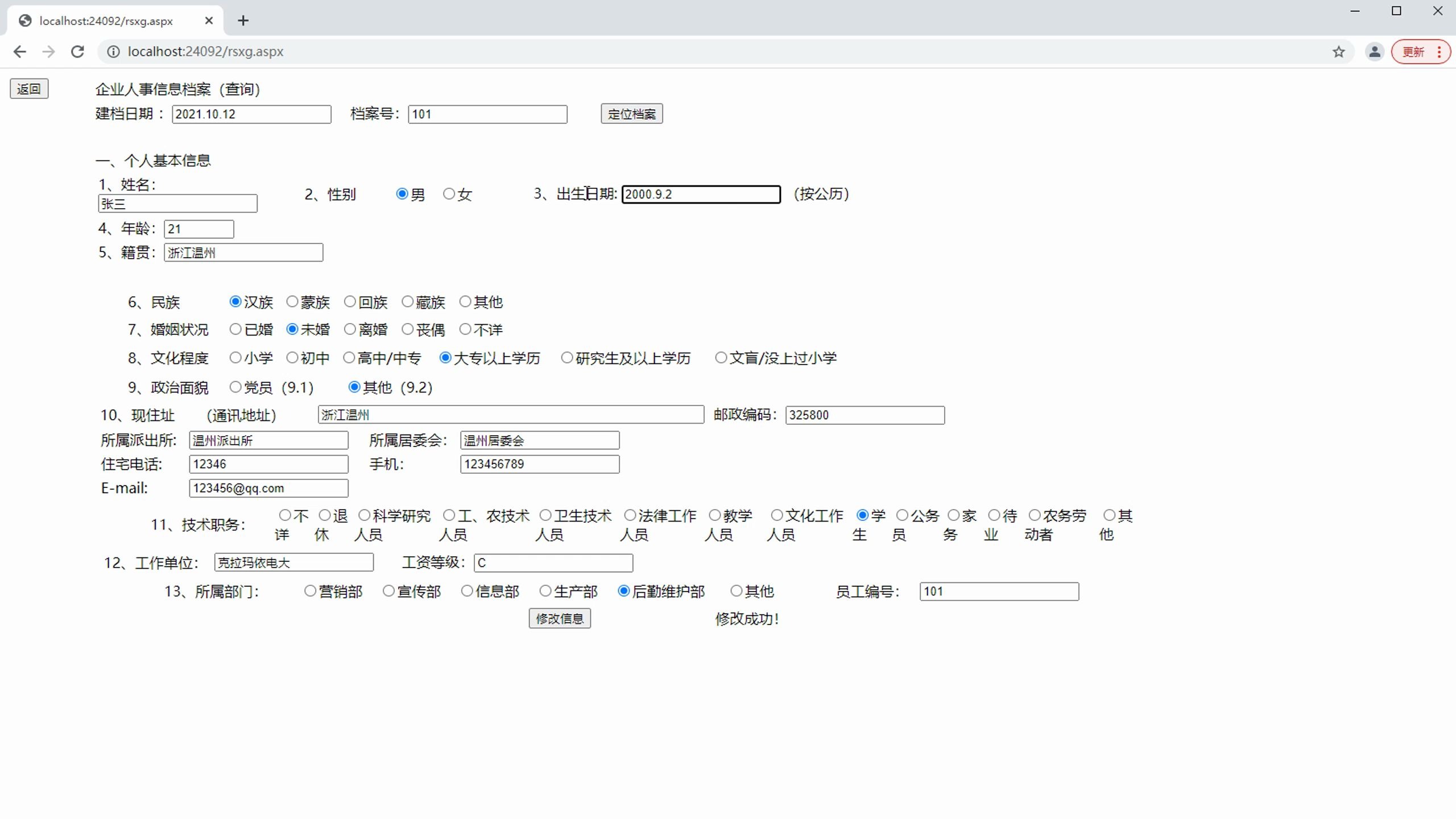Choose 后勤维护部 department radio
The image size is (1456, 819).
[623, 590]
